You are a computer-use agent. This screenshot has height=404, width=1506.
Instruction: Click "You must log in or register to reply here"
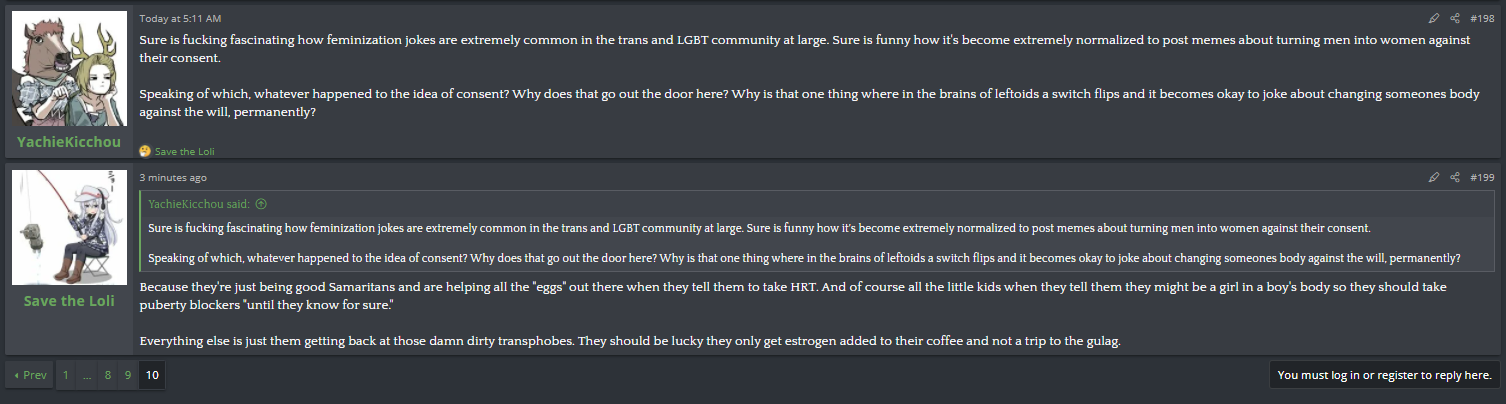pos(1384,375)
